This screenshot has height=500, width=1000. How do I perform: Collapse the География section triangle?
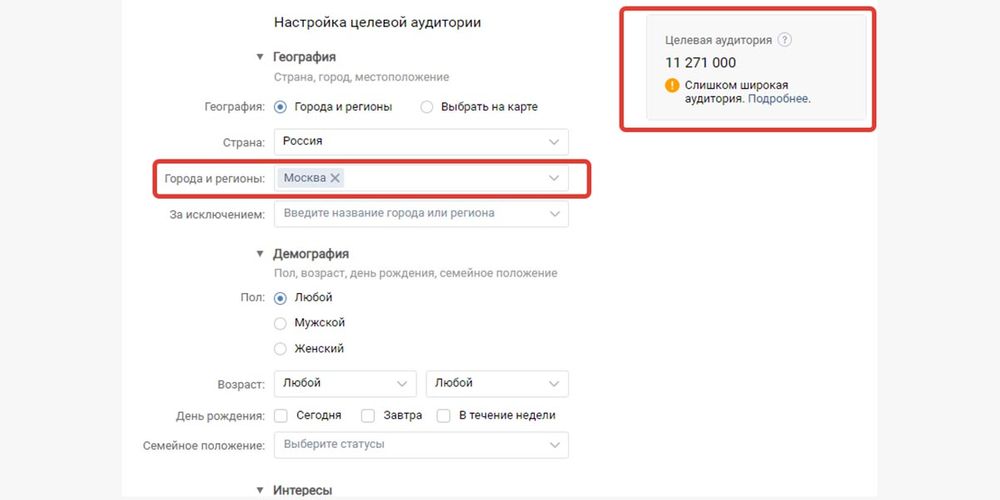tap(260, 57)
